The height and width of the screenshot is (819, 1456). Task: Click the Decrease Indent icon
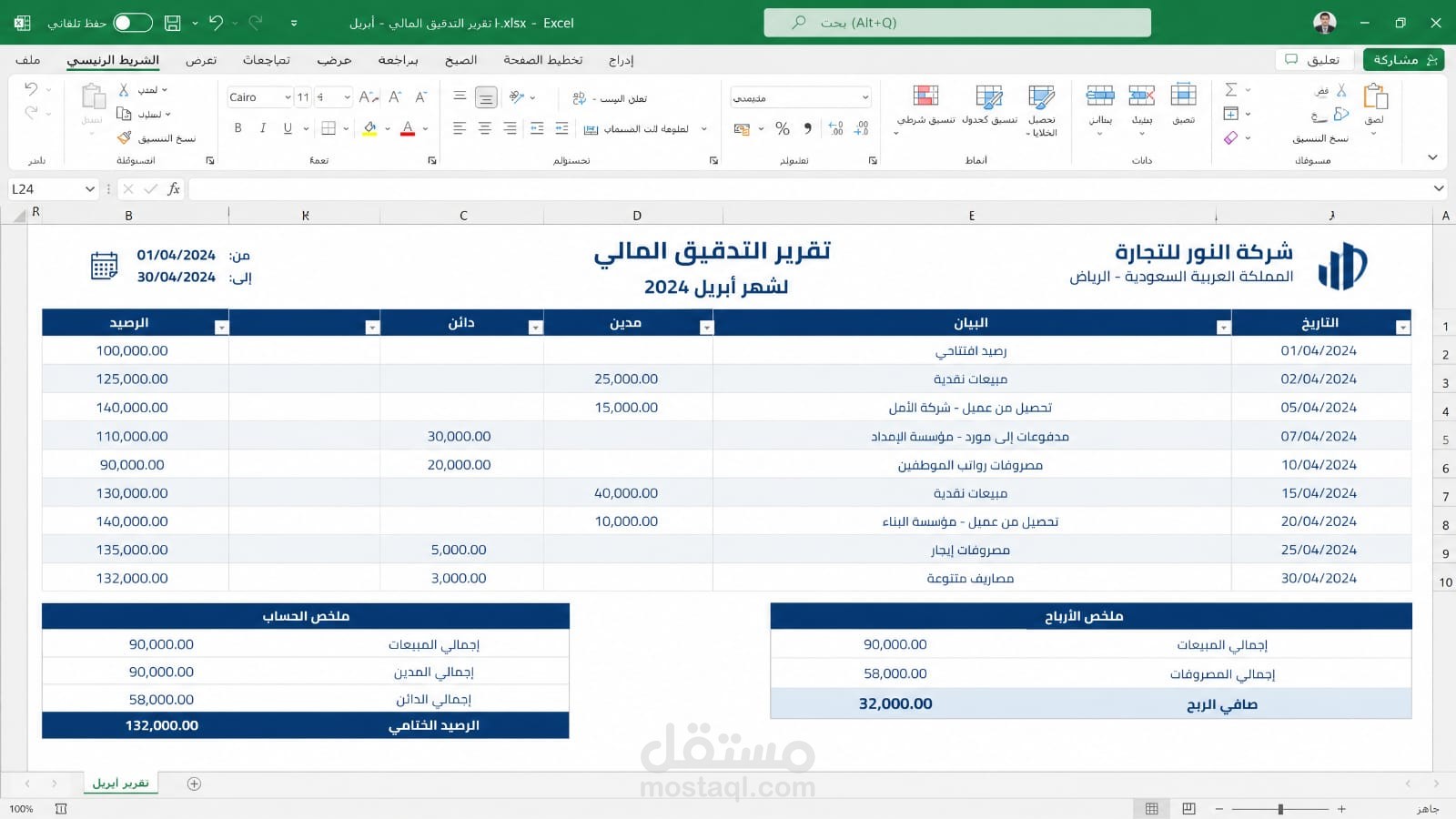tap(537, 128)
